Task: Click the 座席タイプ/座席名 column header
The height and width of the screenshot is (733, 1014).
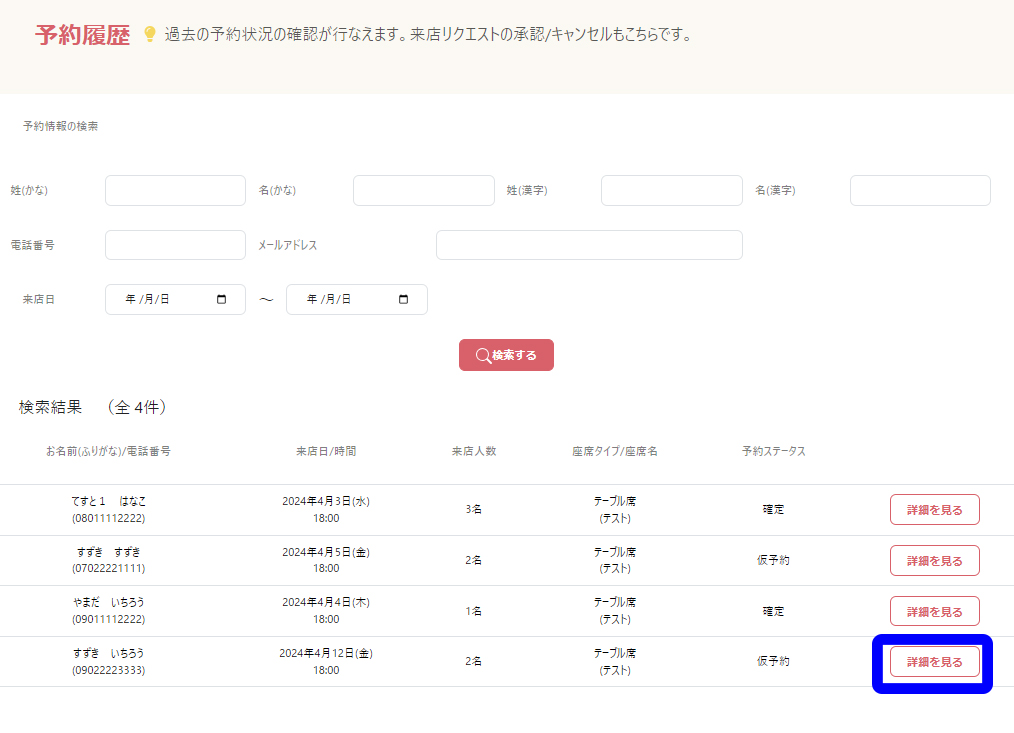Action: pos(615,451)
